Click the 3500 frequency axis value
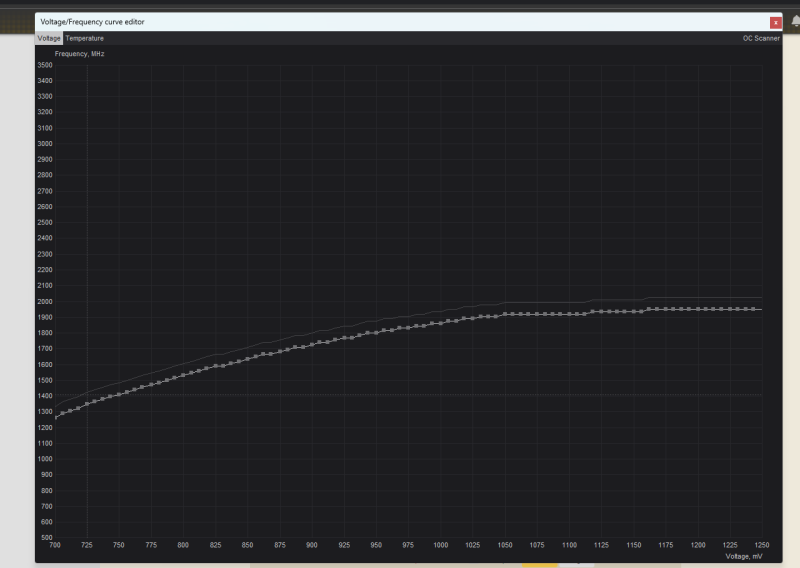Image resolution: width=800 pixels, height=568 pixels. coord(45,65)
